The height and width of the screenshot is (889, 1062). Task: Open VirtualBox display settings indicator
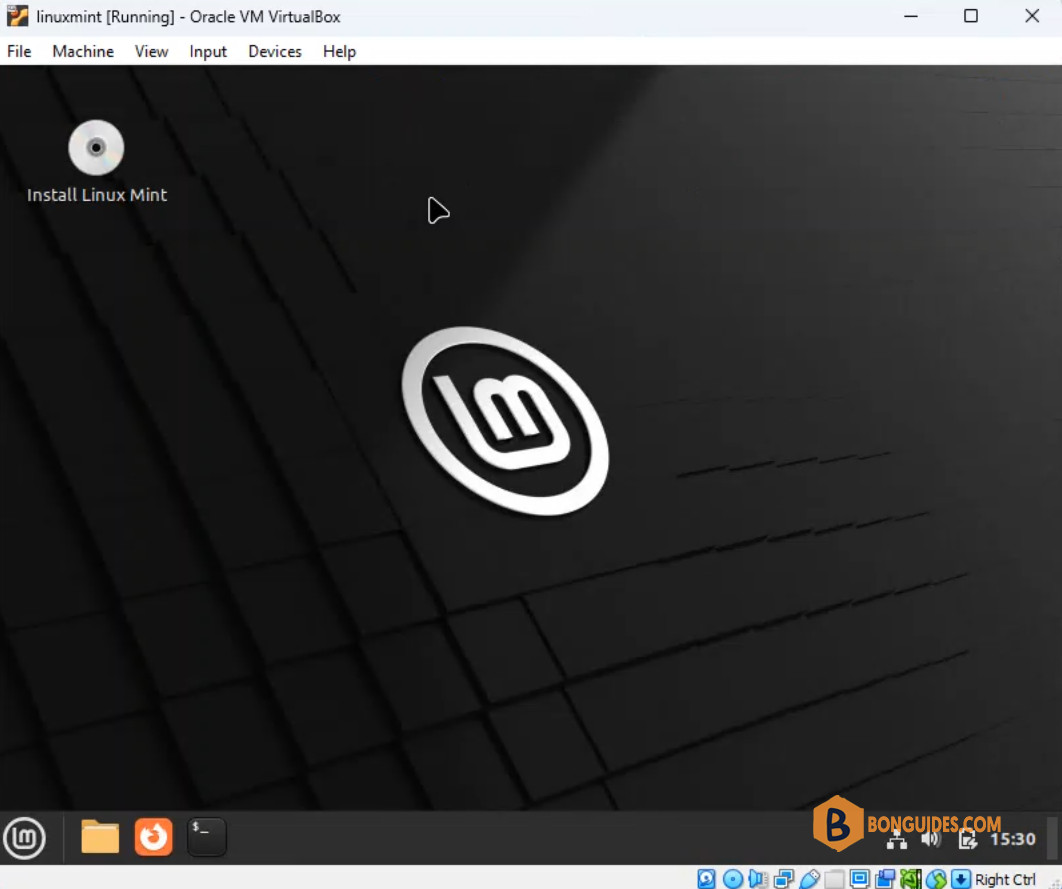859,879
